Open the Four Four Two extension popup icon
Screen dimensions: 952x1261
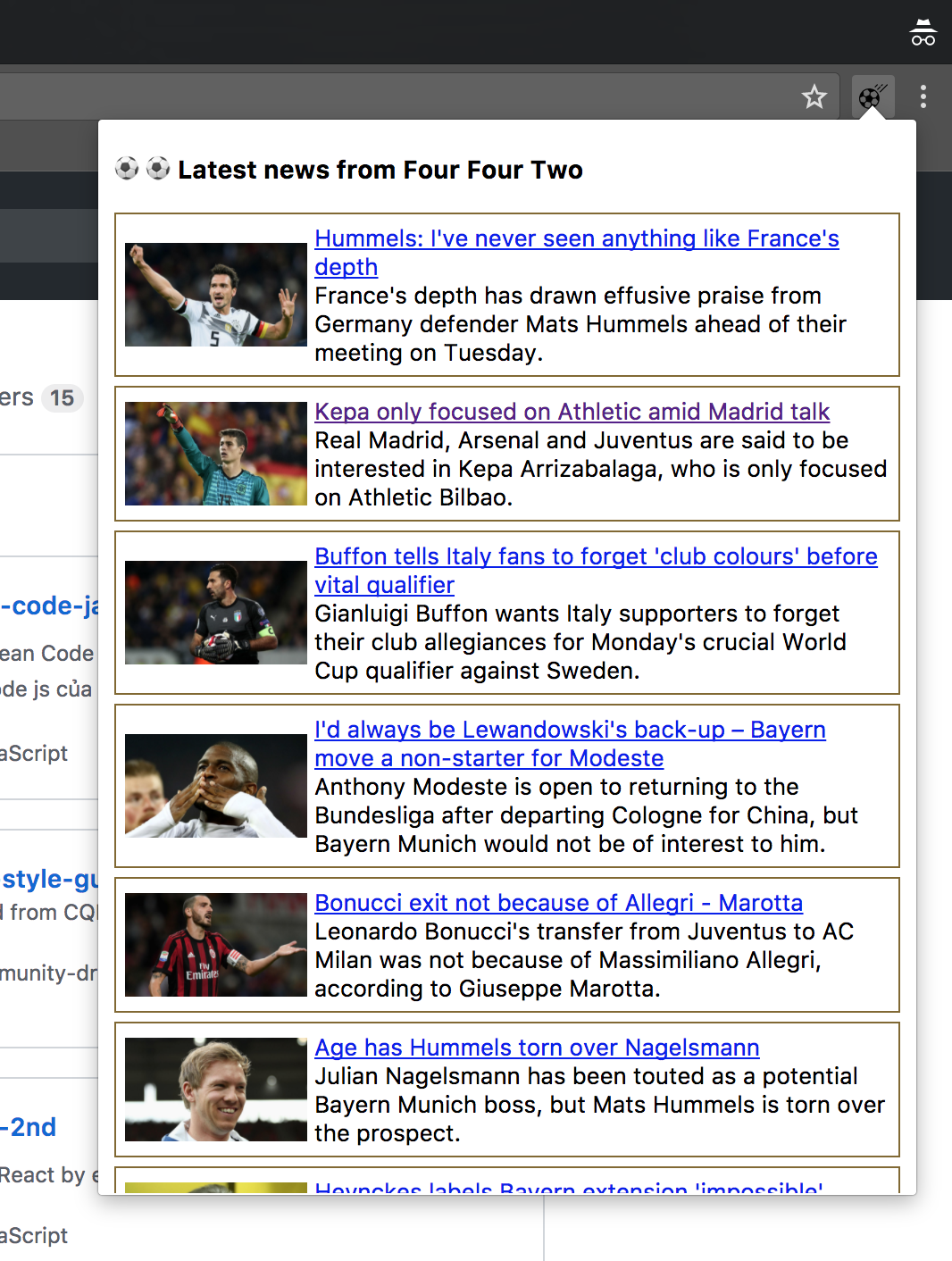click(x=869, y=96)
